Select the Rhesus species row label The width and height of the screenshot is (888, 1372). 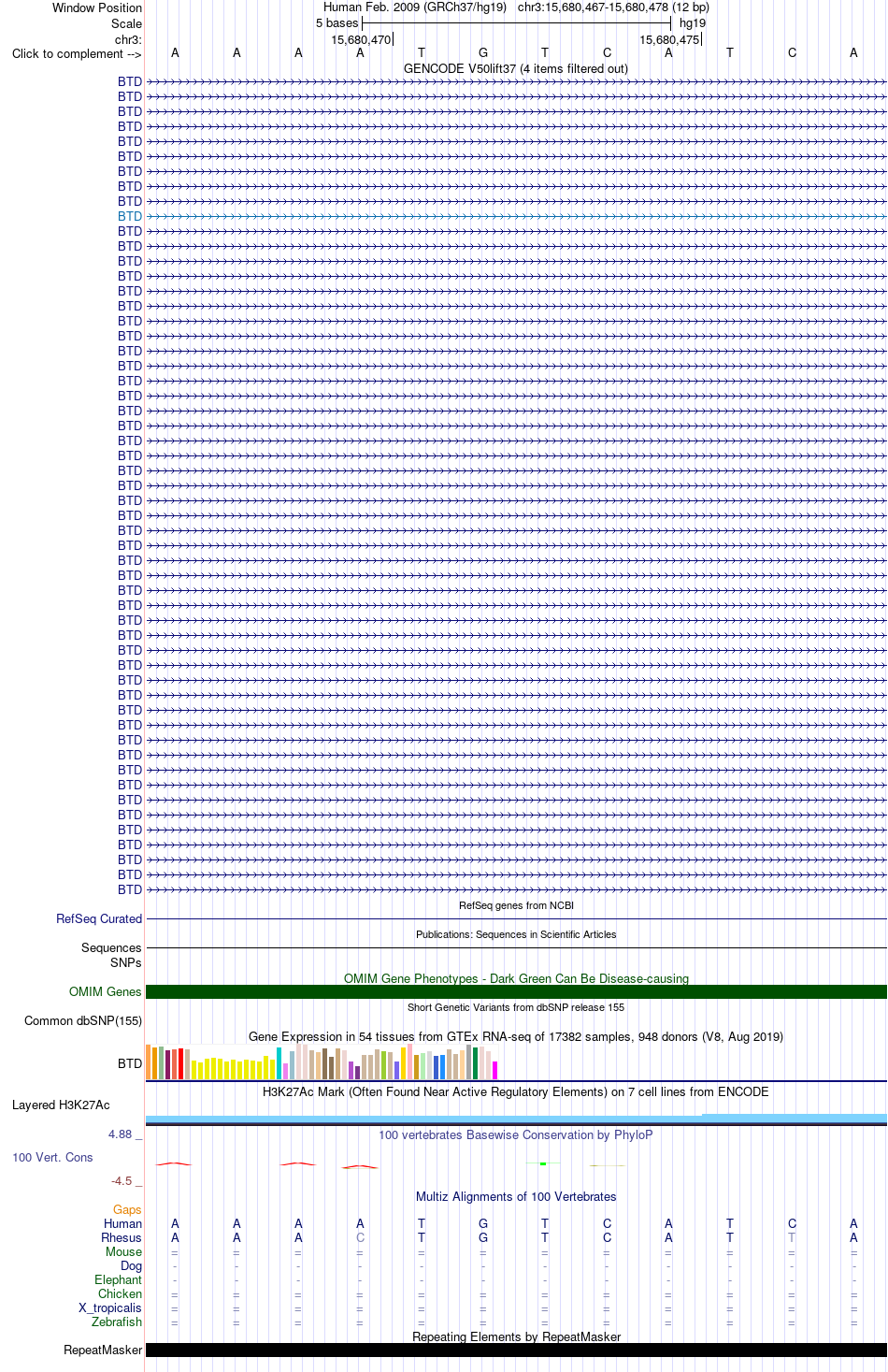point(122,1238)
